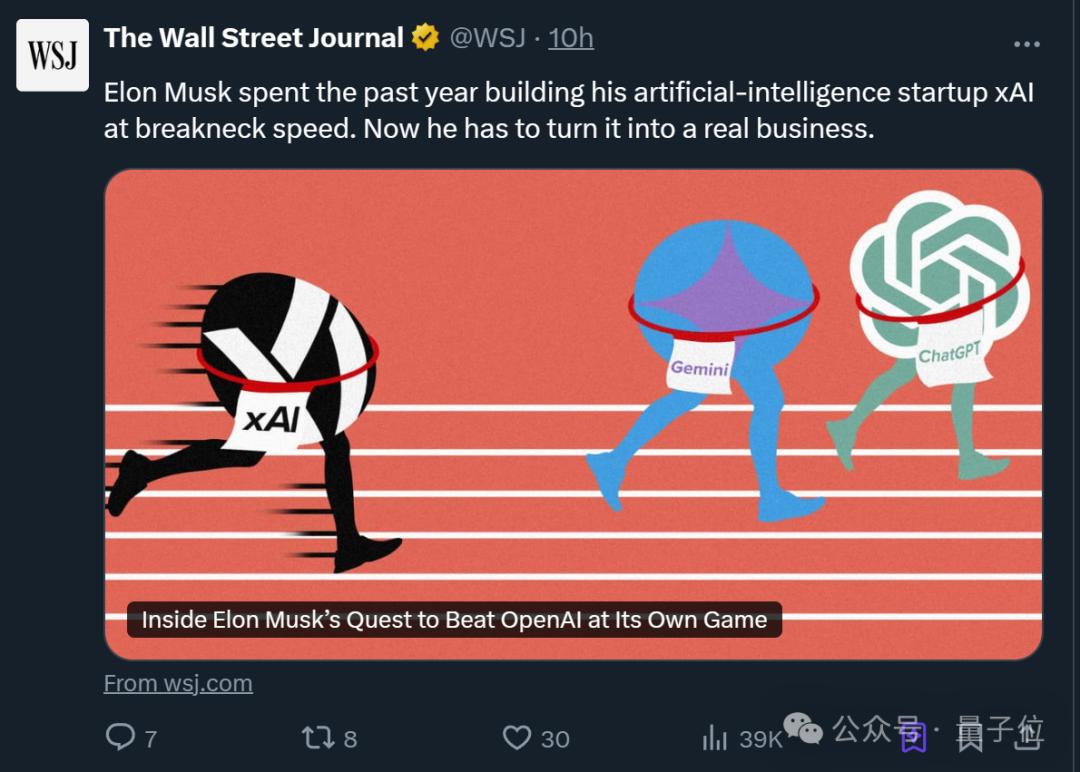The height and width of the screenshot is (772, 1080).
Task: Click the share upload icon
Action: pos(1027,737)
